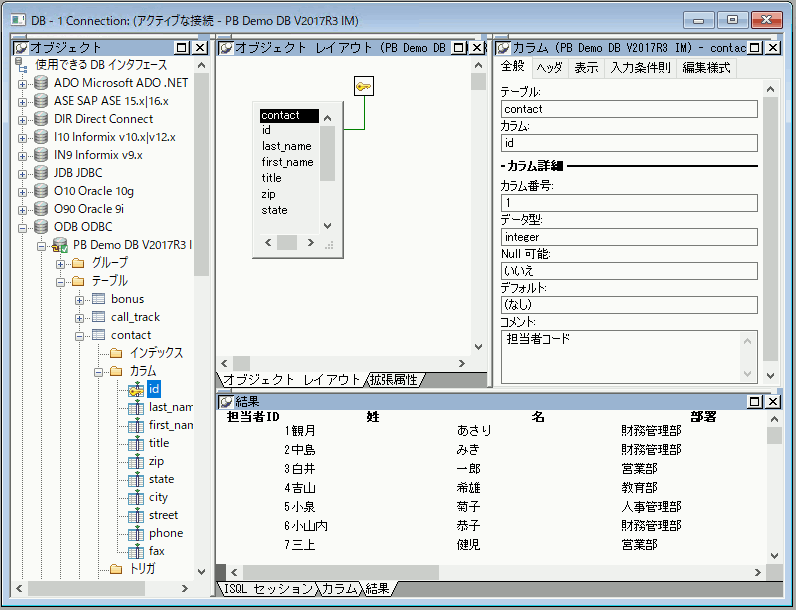The height and width of the screenshot is (610, 796).
Task: Click the phone column icon
Action: (136, 533)
